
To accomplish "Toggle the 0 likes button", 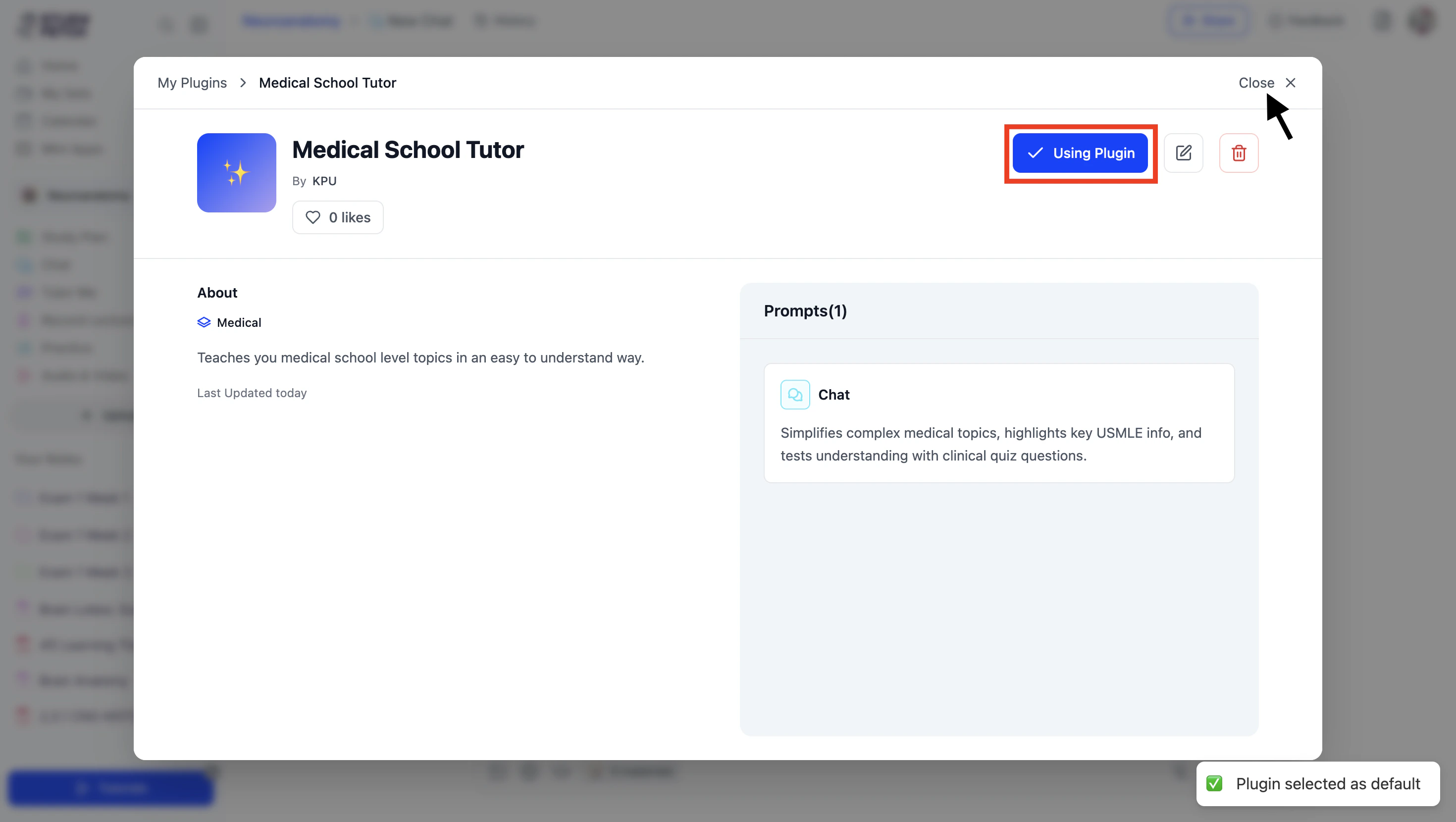I will point(337,217).
